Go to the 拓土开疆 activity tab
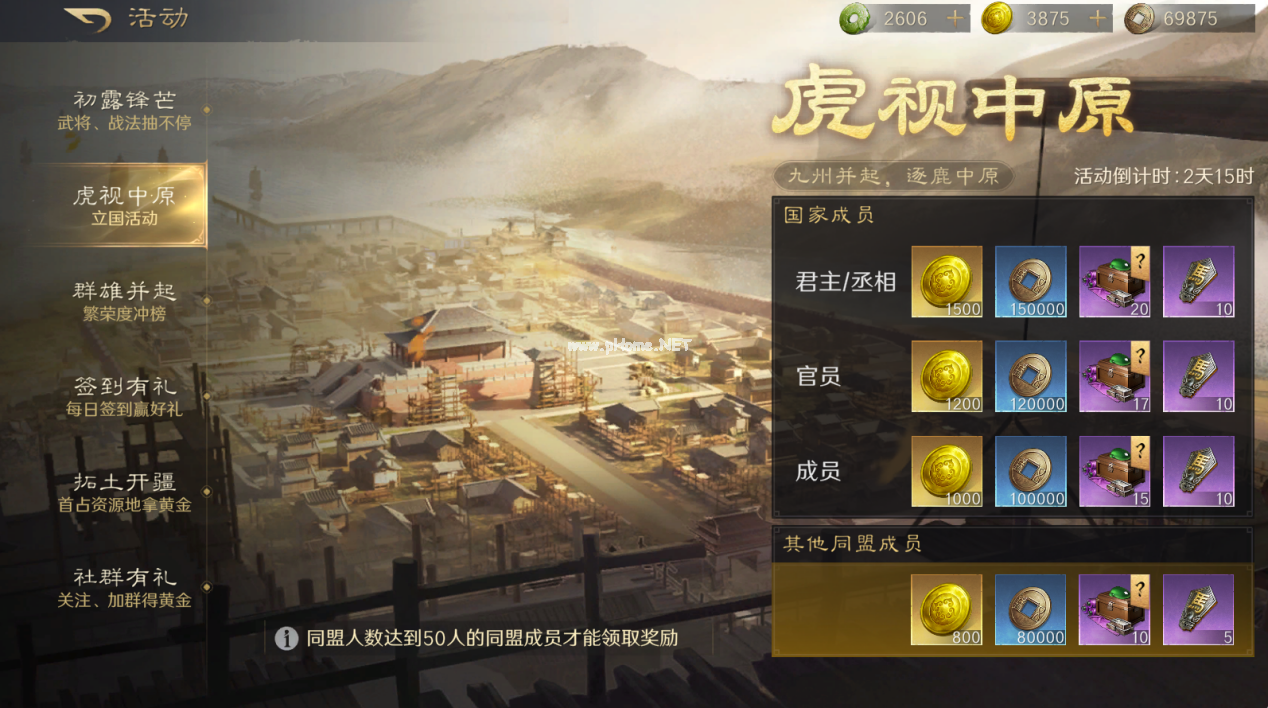 (x=124, y=492)
